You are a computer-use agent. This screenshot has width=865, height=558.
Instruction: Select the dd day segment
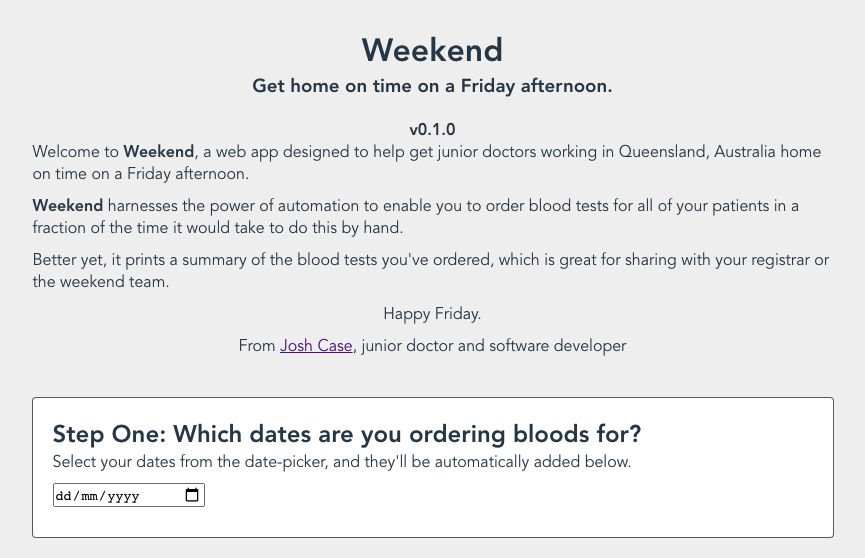coord(63,496)
